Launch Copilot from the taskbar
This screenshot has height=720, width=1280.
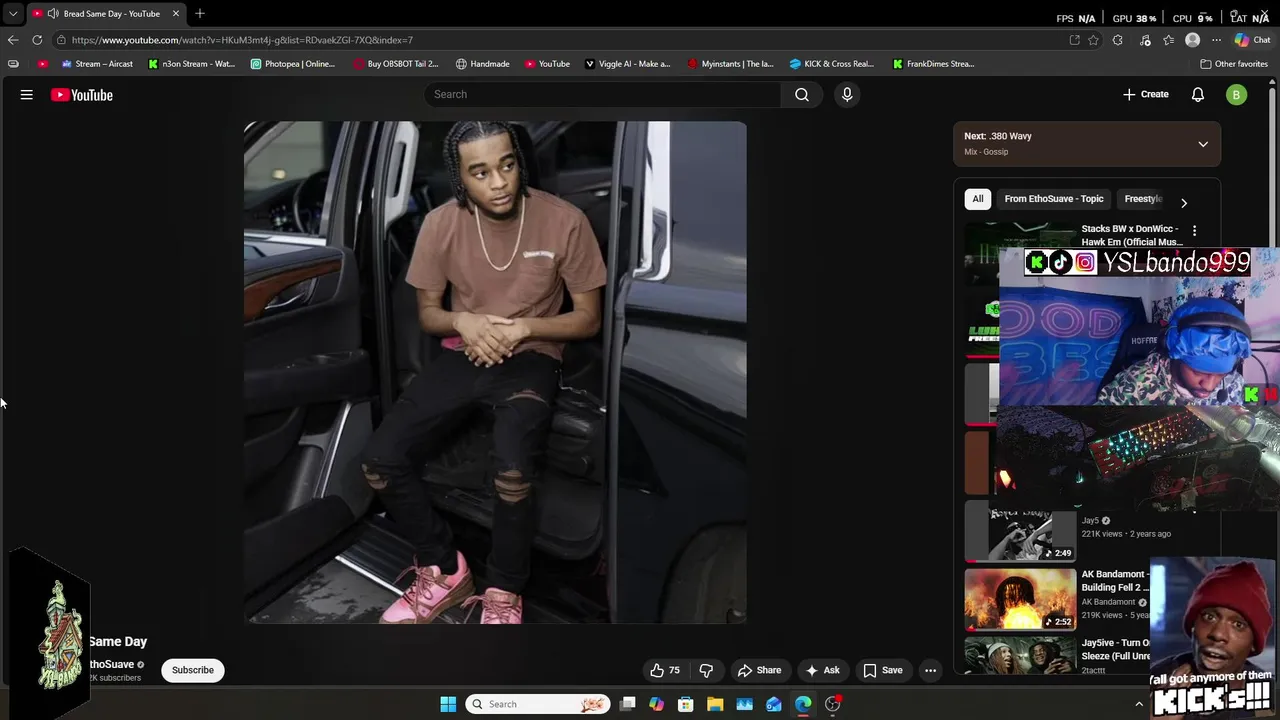coord(657,704)
